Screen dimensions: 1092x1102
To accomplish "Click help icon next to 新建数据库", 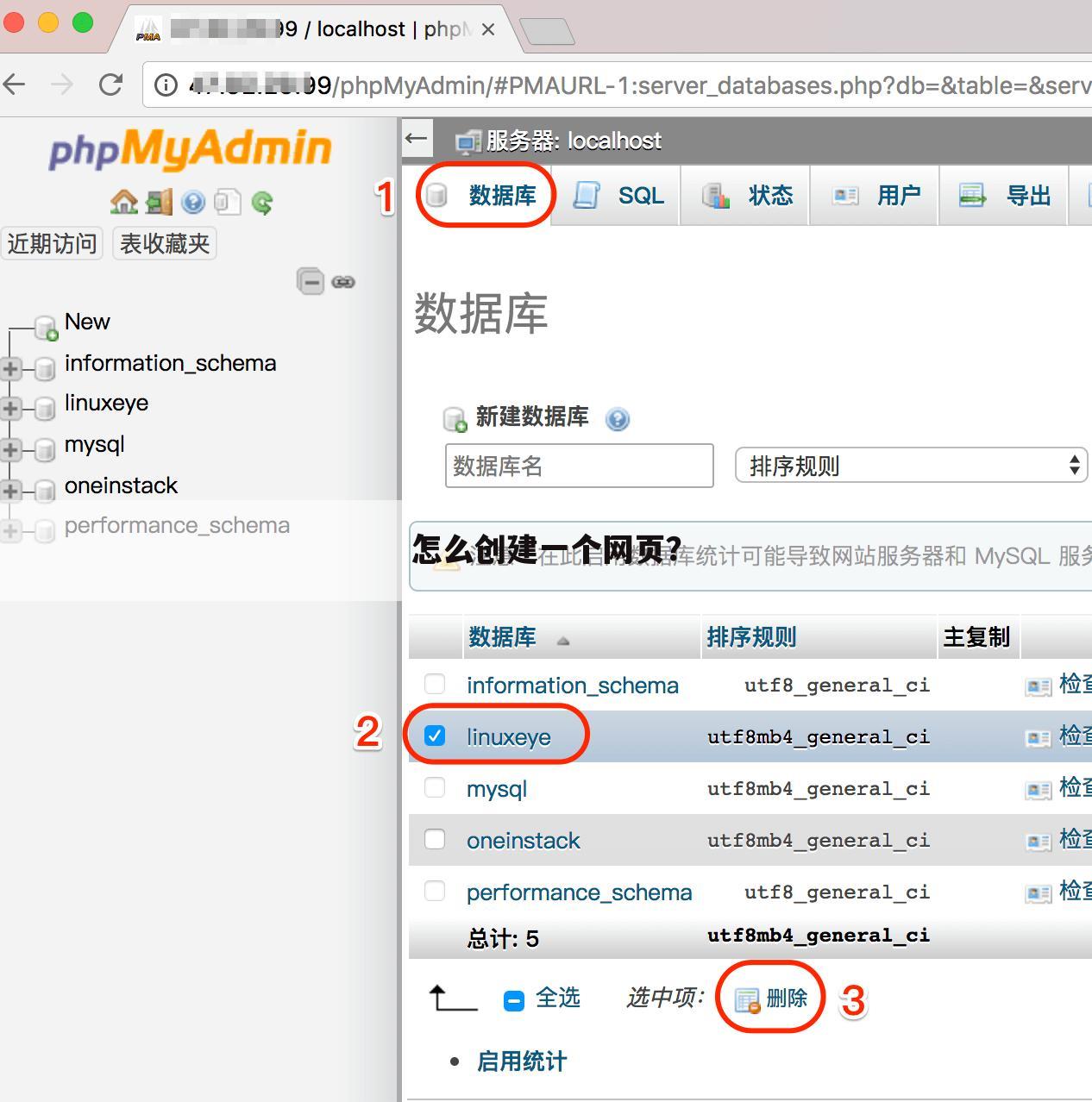I will pyautogui.click(x=618, y=419).
